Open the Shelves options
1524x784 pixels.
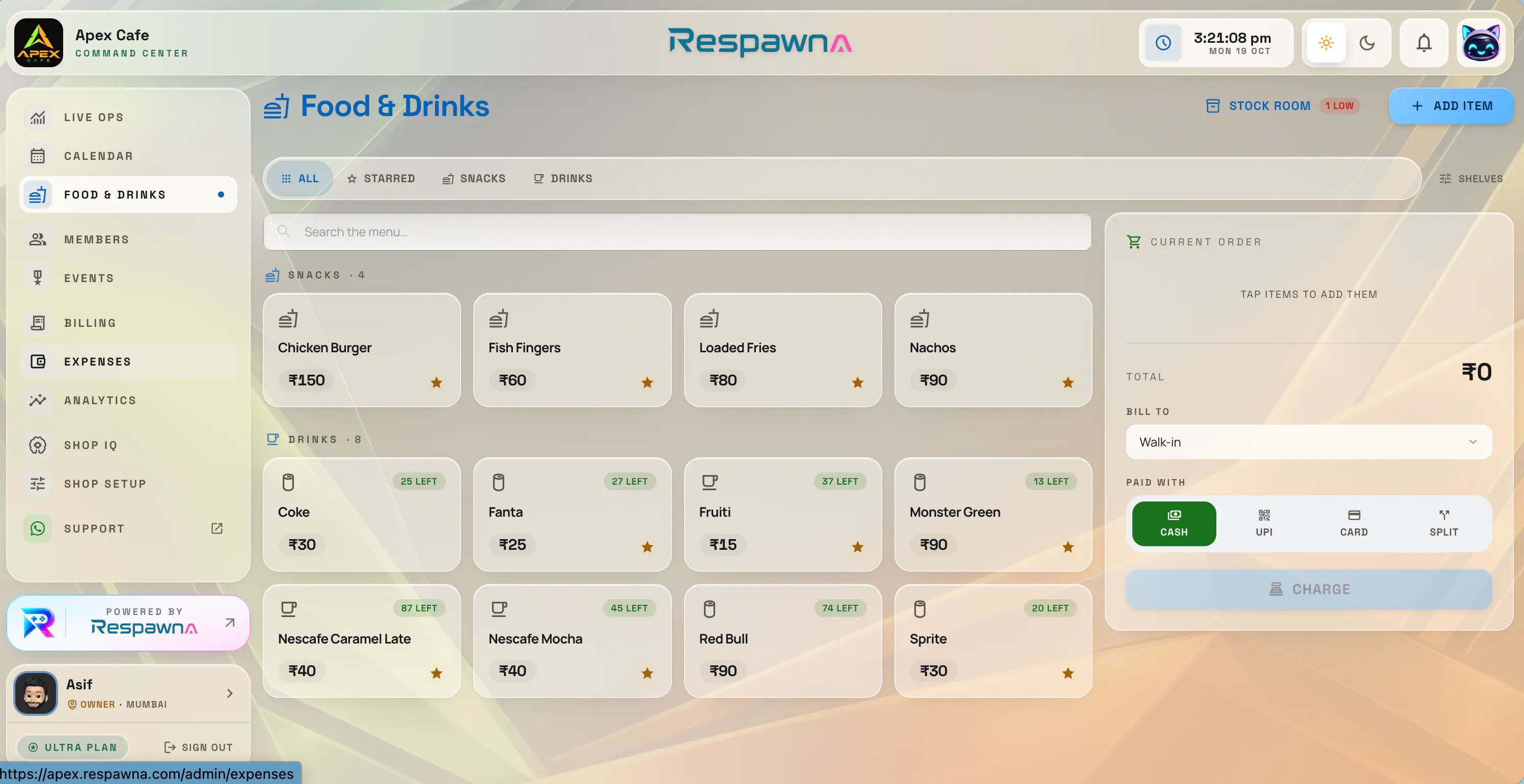tap(1471, 179)
